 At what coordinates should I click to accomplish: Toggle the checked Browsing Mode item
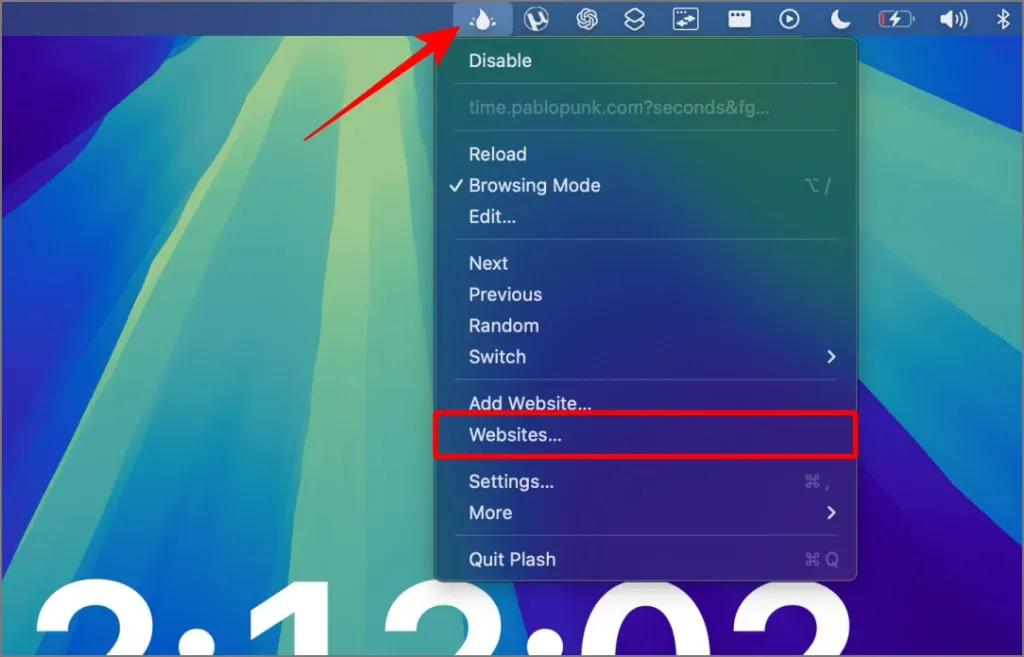coord(646,185)
